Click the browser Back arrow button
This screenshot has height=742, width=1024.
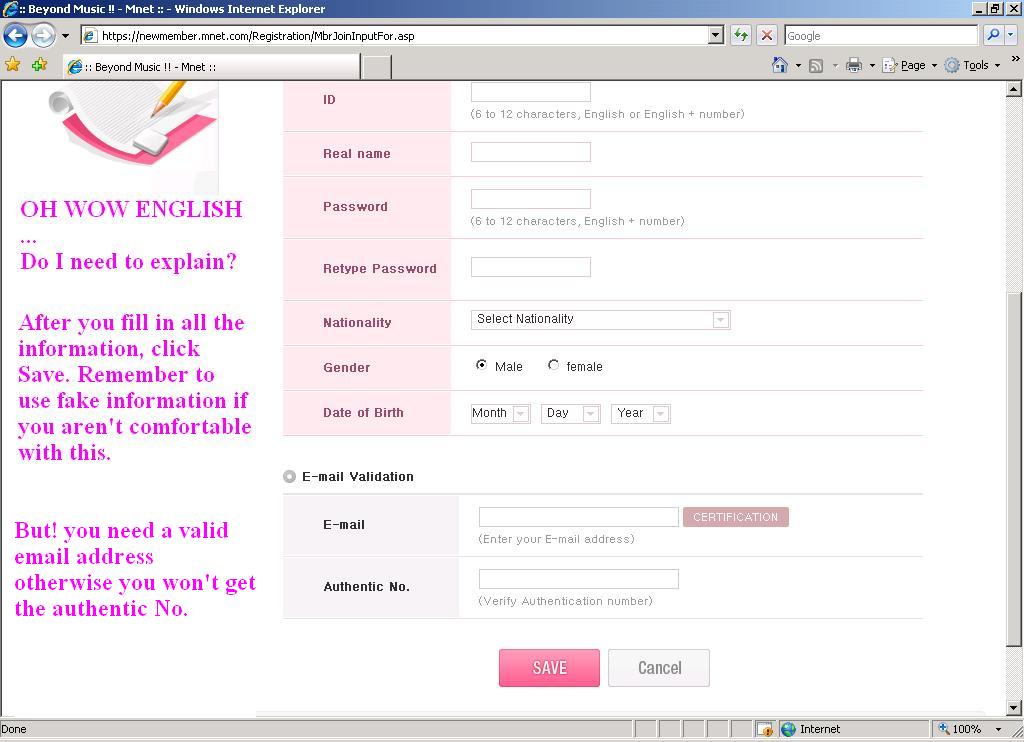point(15,35)
